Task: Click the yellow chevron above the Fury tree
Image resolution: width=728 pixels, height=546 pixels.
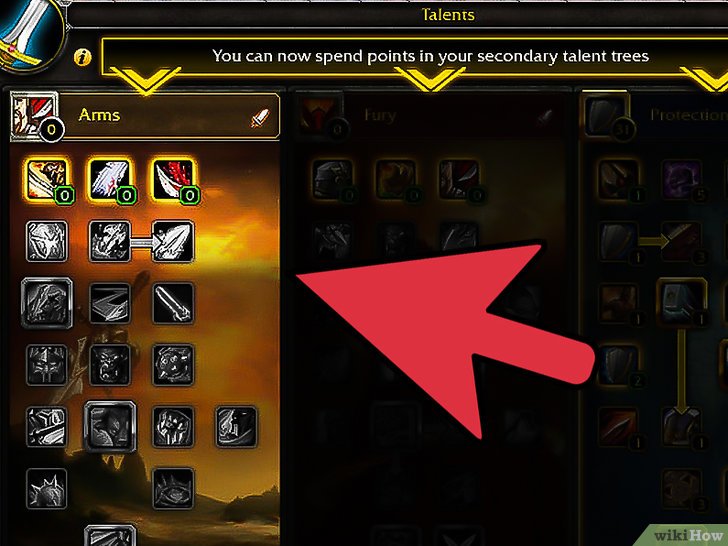Action: 430,79
